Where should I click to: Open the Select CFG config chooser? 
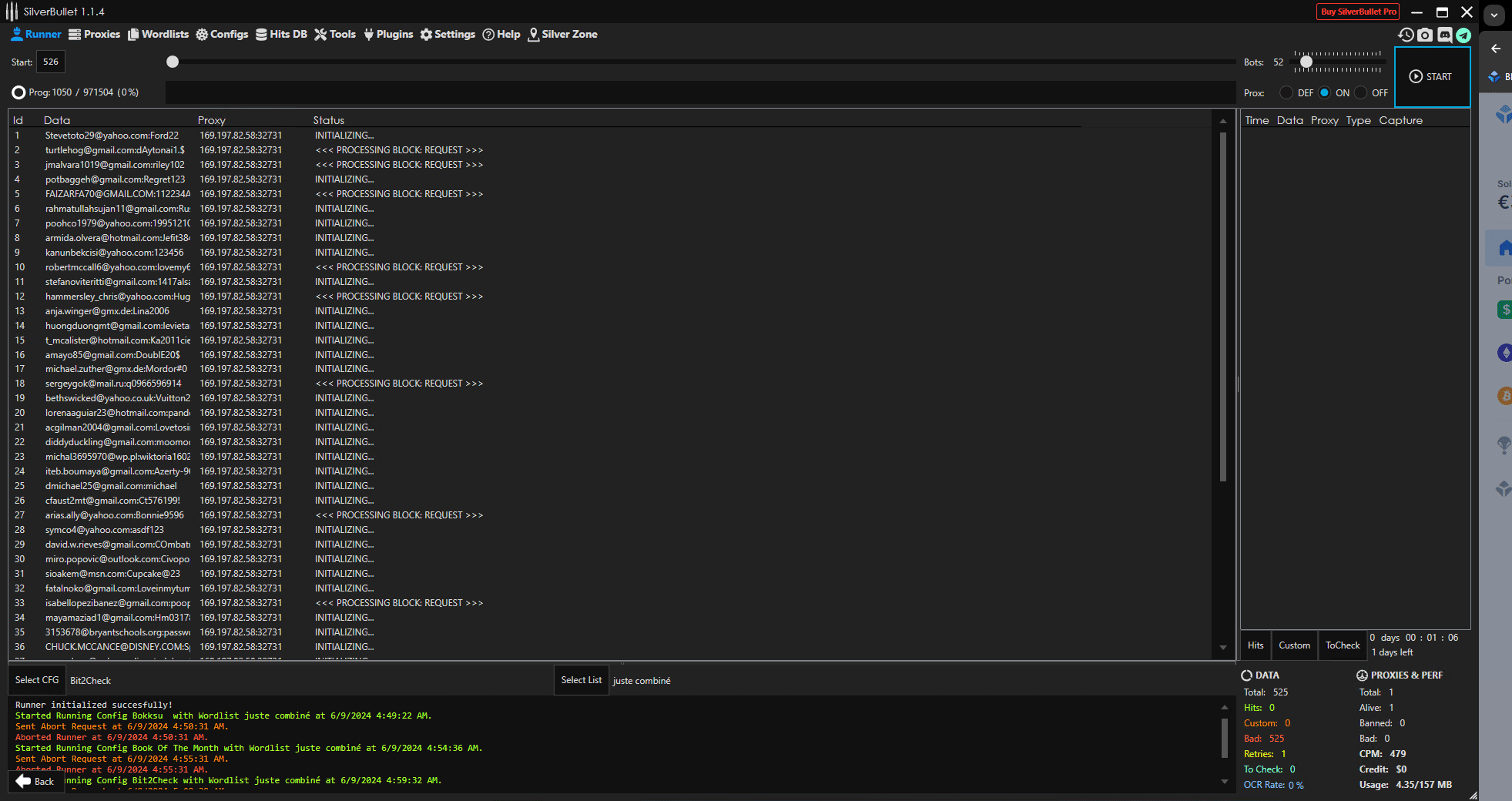coord(37,680)
